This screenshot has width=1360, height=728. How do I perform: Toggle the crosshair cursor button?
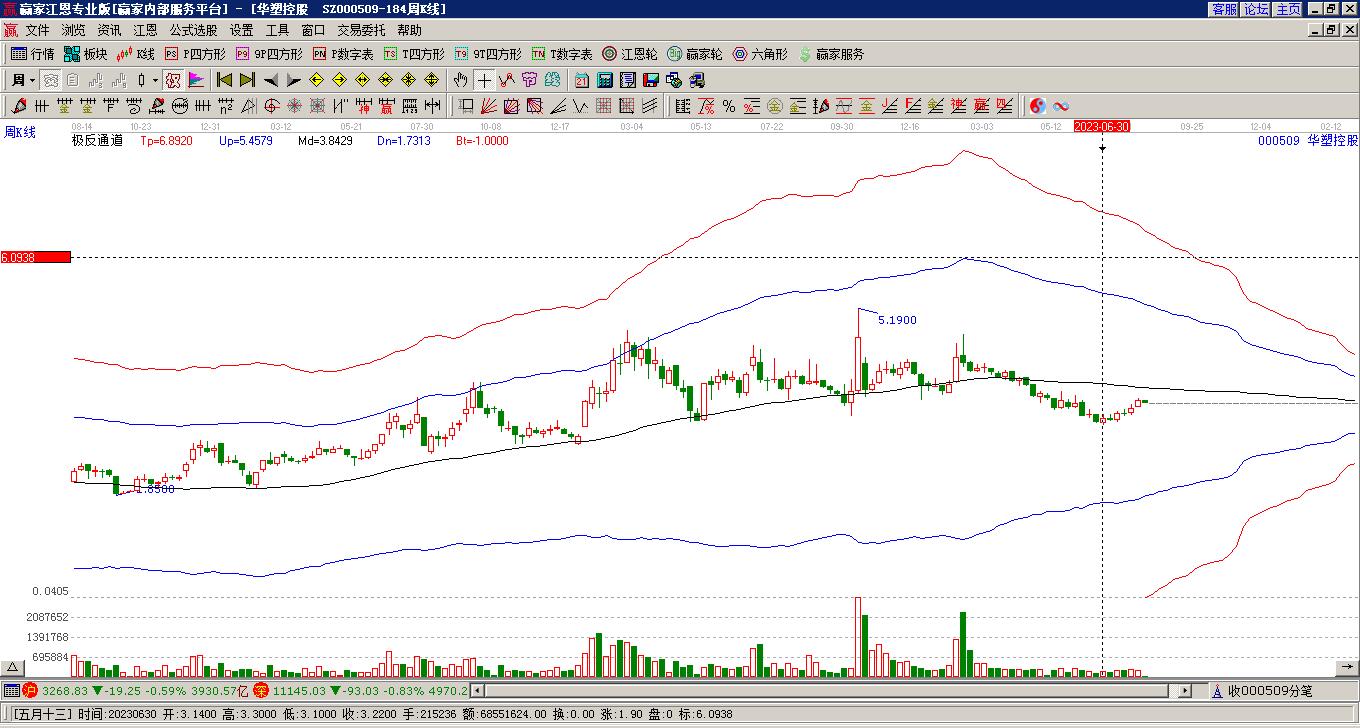(484, 80)
